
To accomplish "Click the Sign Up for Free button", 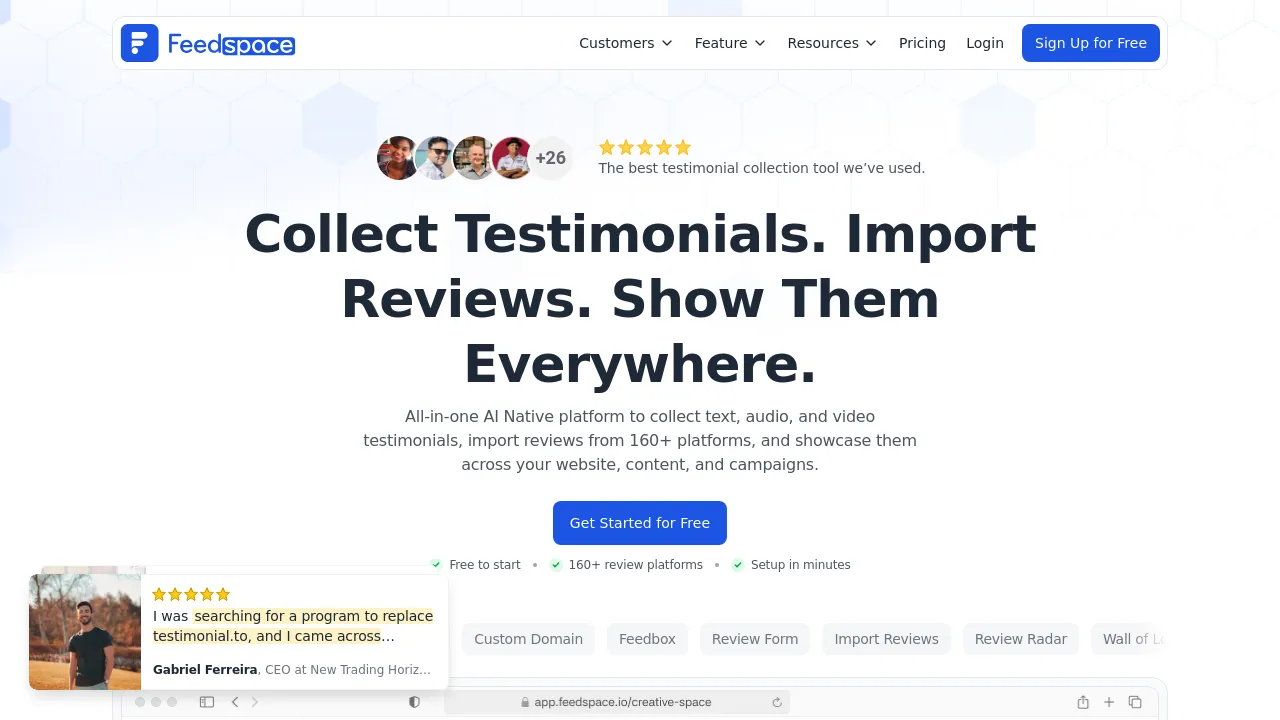I will point(1091,43).
